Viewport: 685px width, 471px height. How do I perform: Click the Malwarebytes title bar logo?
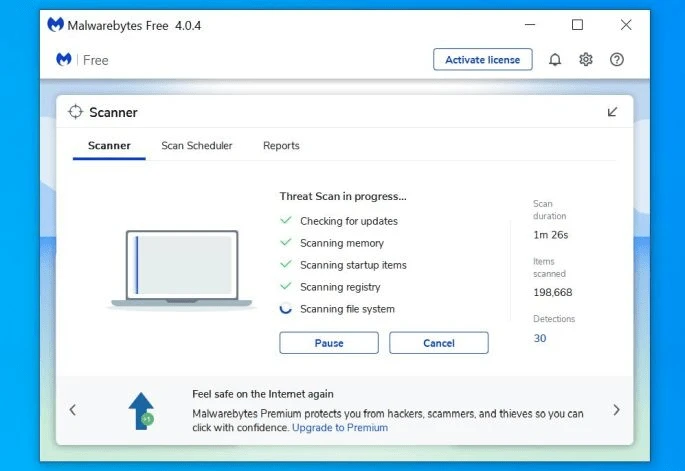coord(55,24)
